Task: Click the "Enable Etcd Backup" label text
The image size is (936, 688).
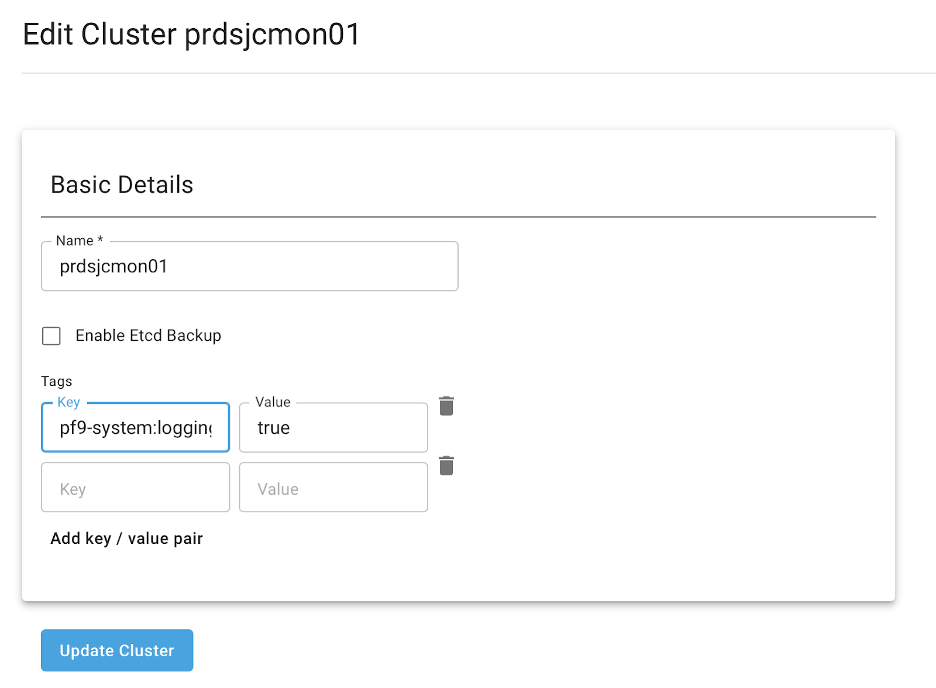Action: pos(148,336)
